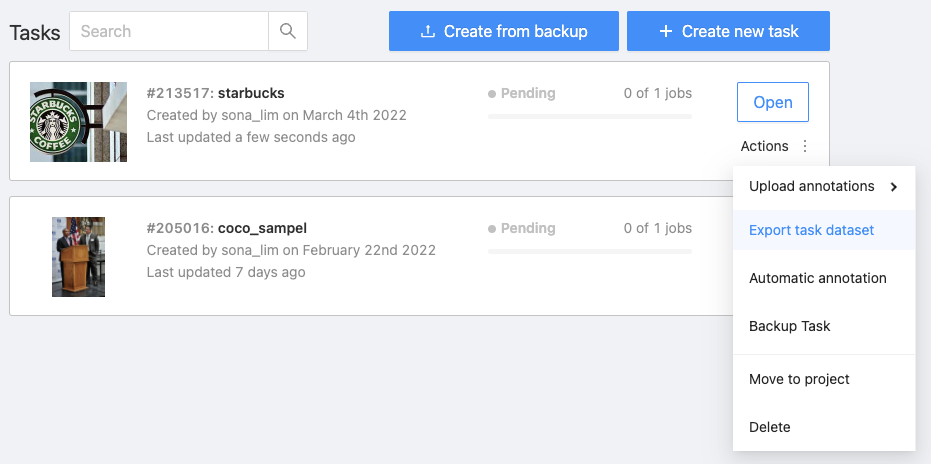
Task: Click '0 of 1 jobs' on starbucks row
Action: click(x=658, y=93)
